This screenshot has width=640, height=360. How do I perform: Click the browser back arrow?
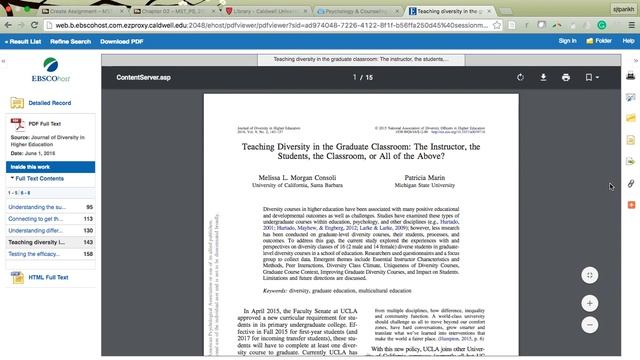click(x=8, y=25)
